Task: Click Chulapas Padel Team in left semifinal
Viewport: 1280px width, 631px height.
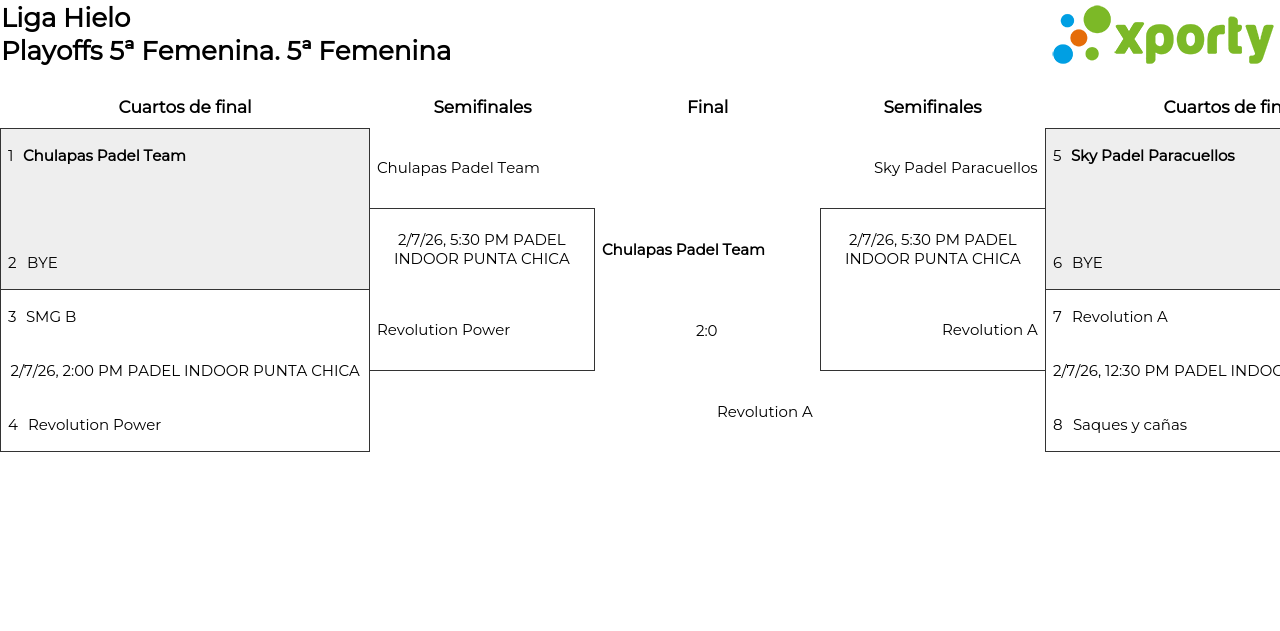Action: coord(458,168)
